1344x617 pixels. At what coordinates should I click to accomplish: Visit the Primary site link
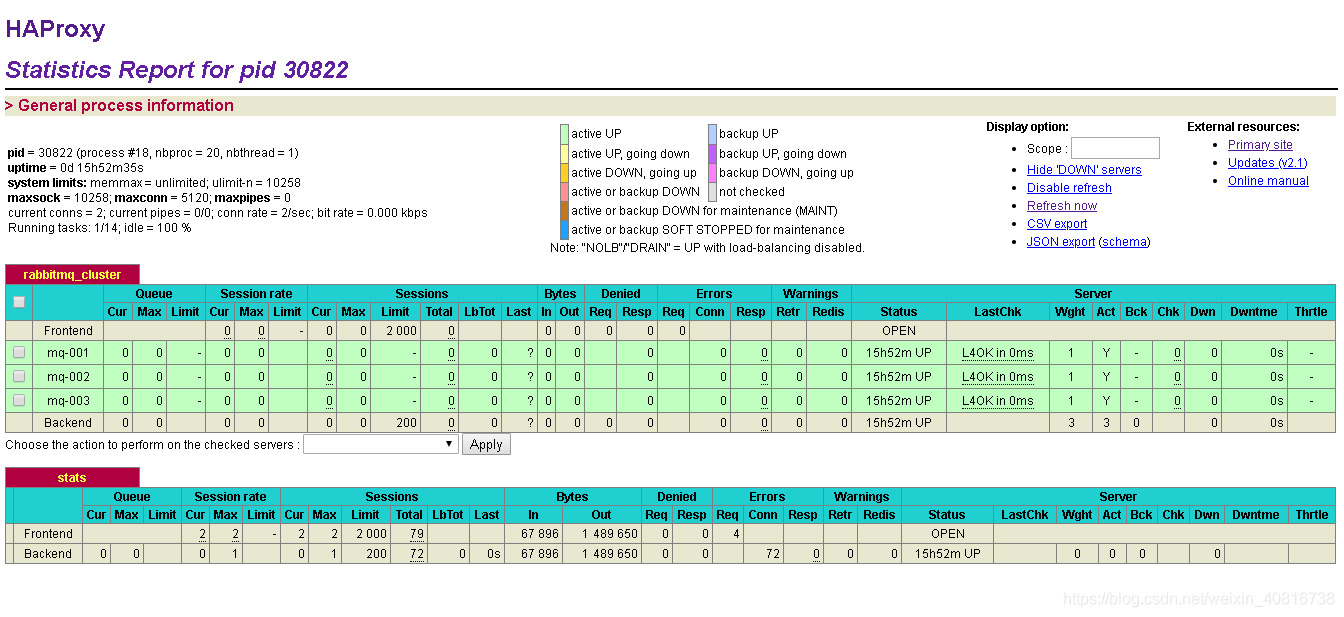tap(1260, 145)
